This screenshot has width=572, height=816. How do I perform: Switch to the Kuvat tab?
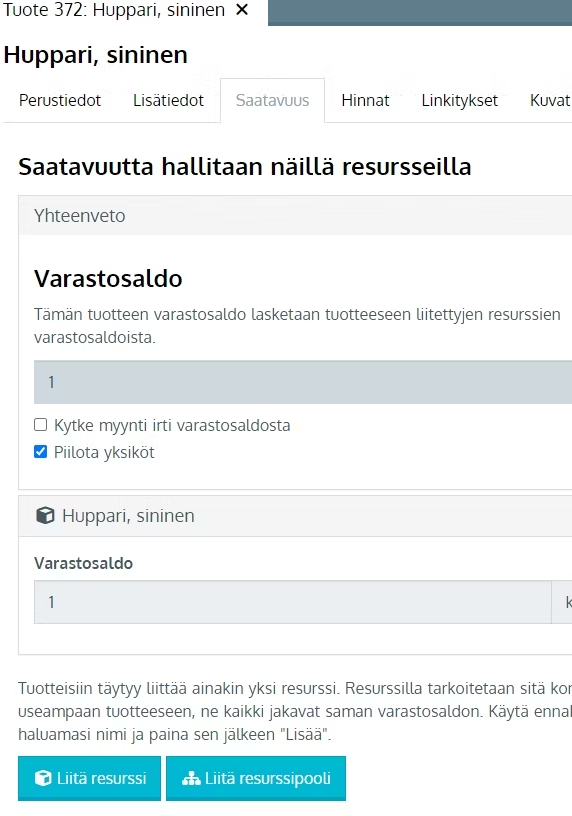(549, 100)
